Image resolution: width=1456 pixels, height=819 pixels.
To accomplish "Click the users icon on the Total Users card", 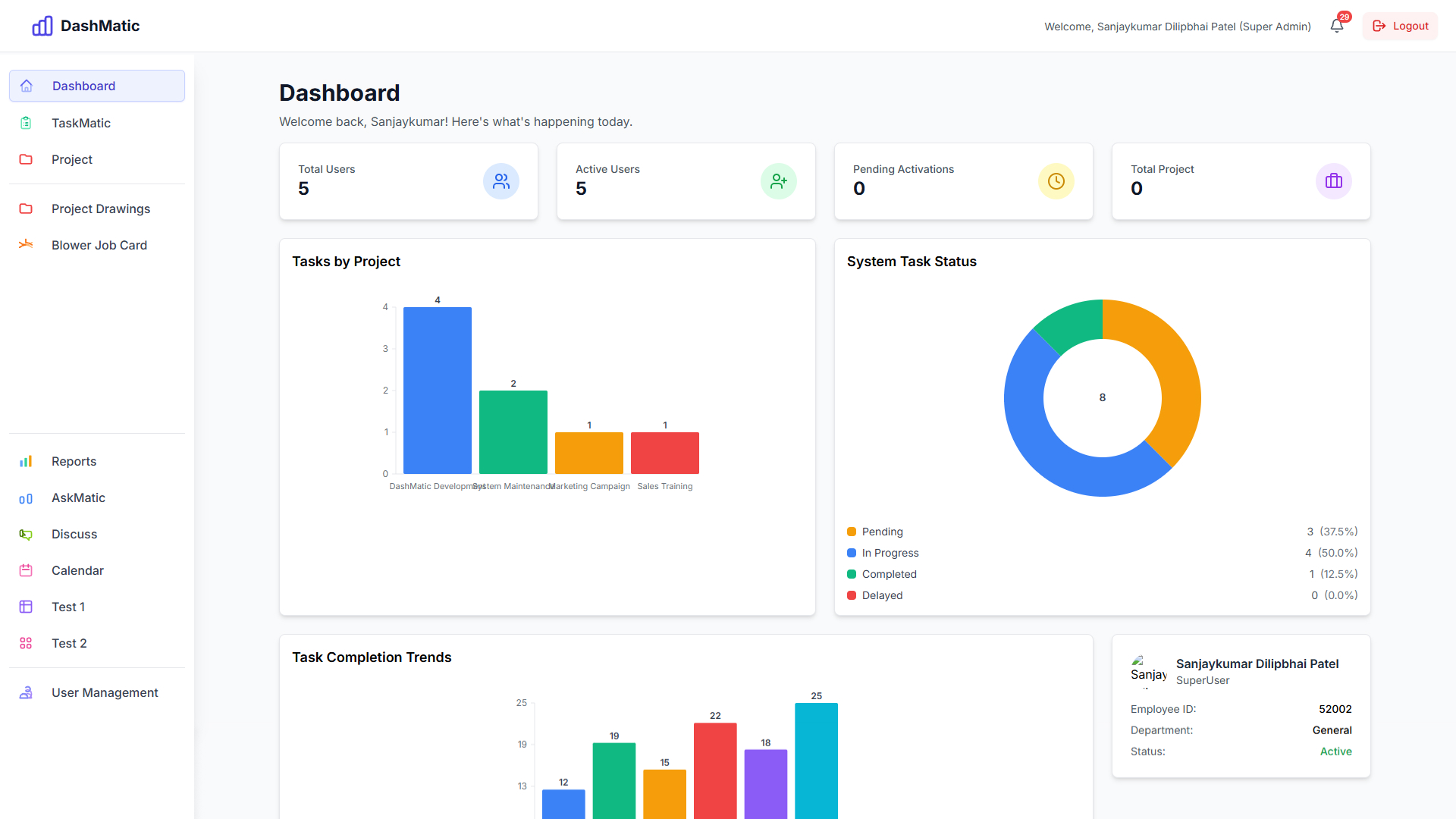I will [x=500, y=181].
